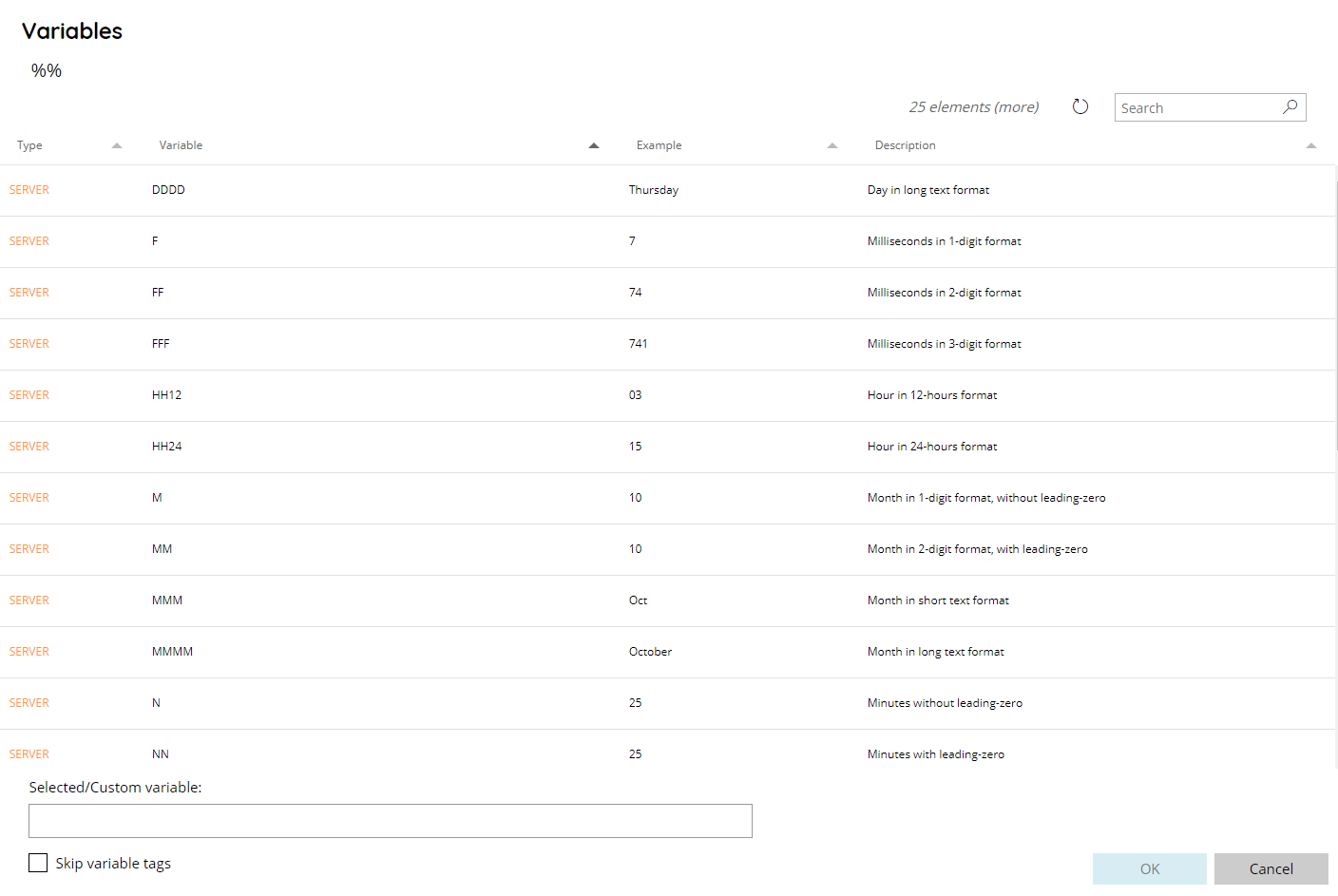Viewport: 1338px width, 896px height.
Task: Select the F variable
Action: (x=155, y=241)
